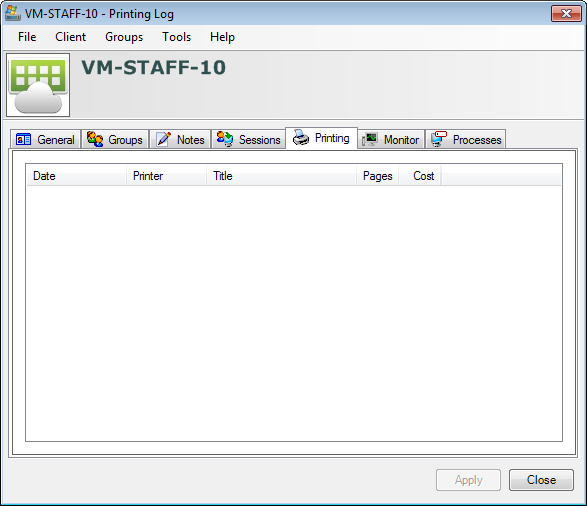The image size is (587, 506).
Task: Switch to the Groups tab
Action: tap(115, 140)
